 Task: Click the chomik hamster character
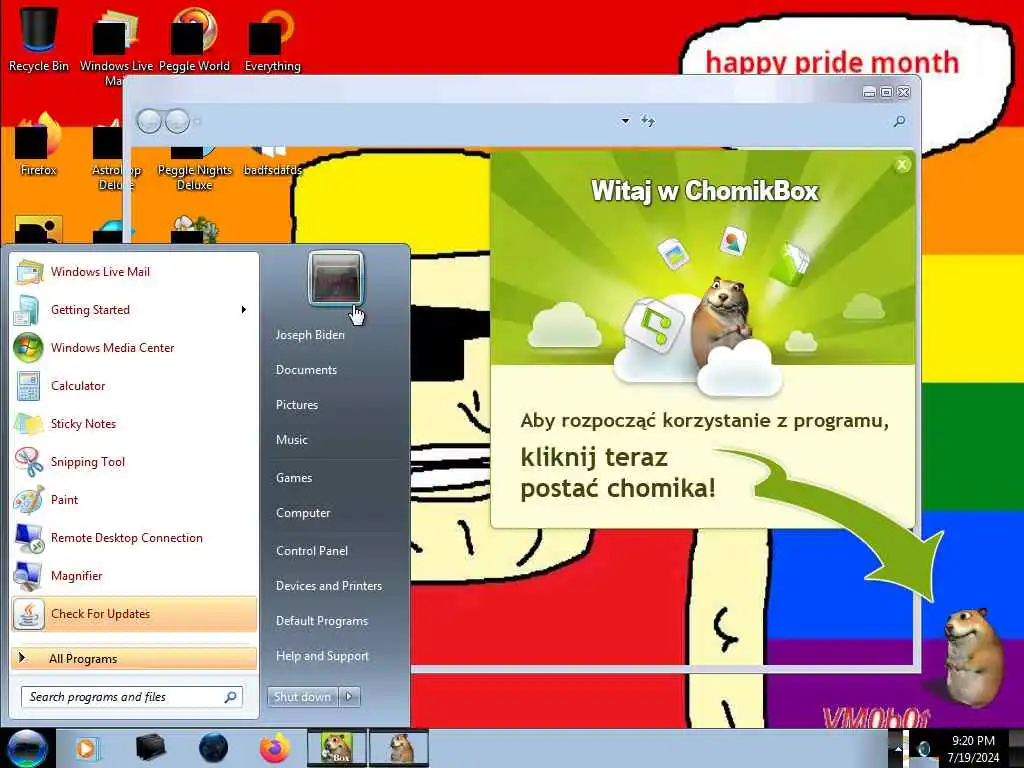coord(972,656)
